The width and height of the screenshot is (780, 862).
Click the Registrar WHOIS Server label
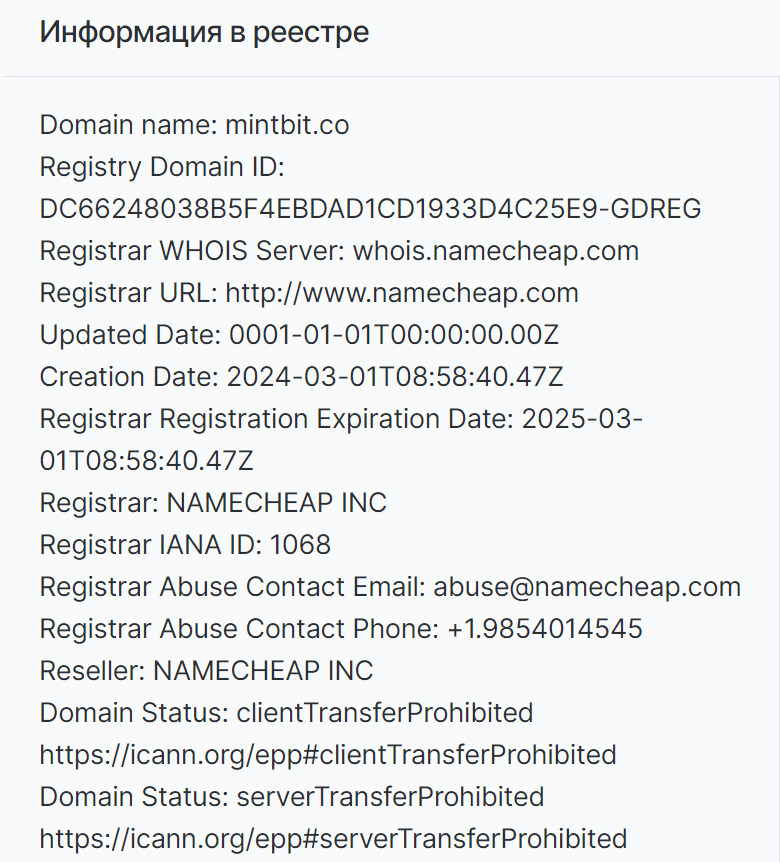pyautogui.click(x=192, y=251)
